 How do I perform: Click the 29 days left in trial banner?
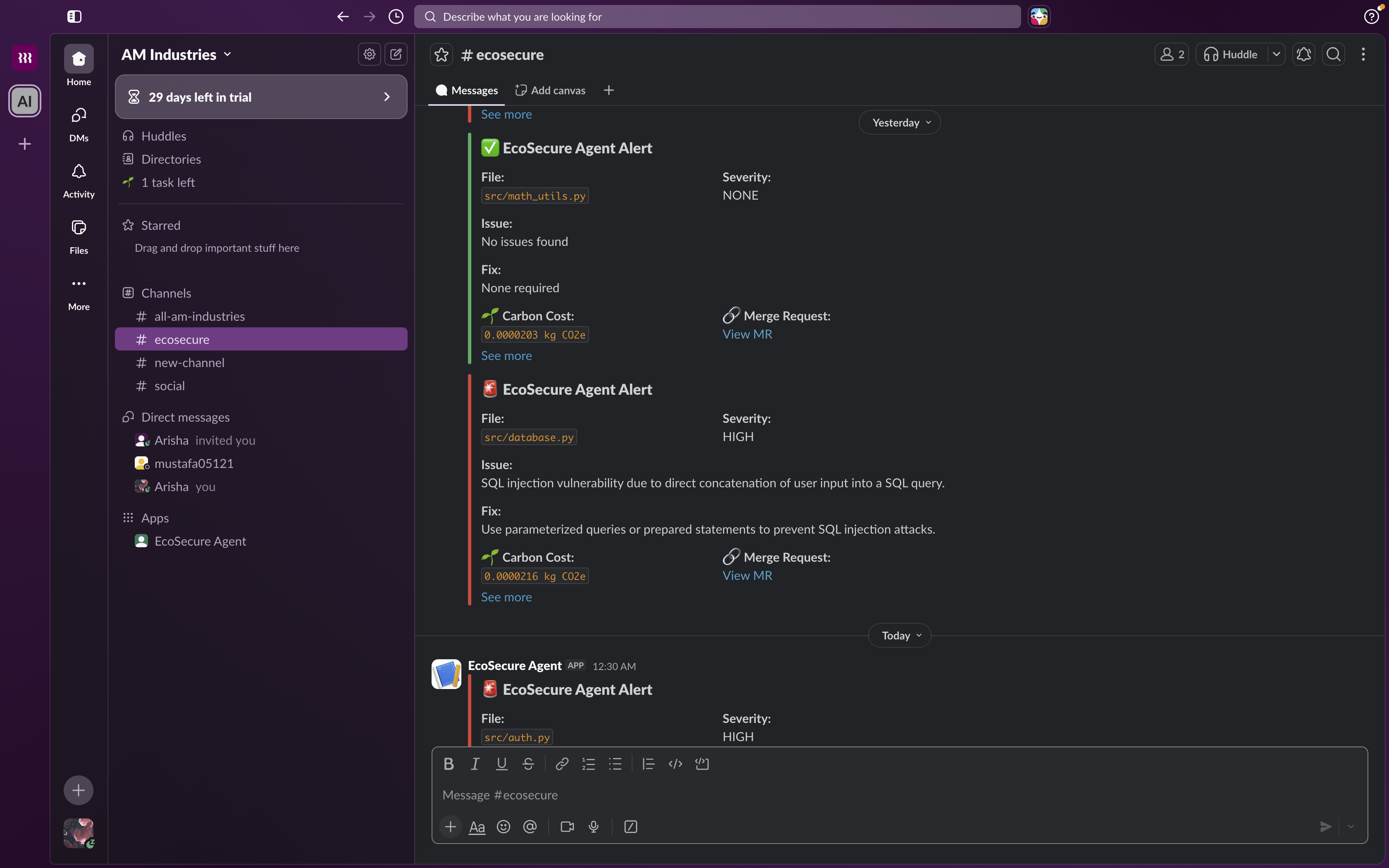click(261, 97)
